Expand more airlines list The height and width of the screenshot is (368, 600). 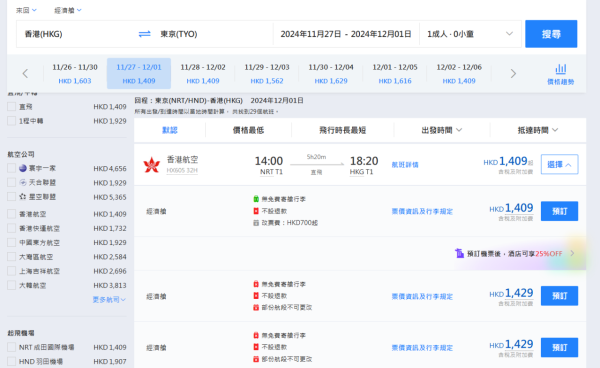coord(109,300)
